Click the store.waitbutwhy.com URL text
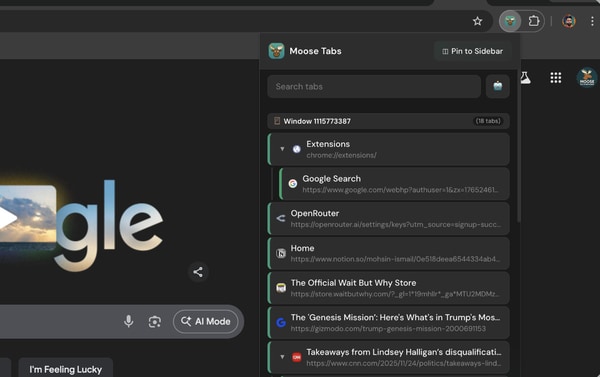 (395, 294)
